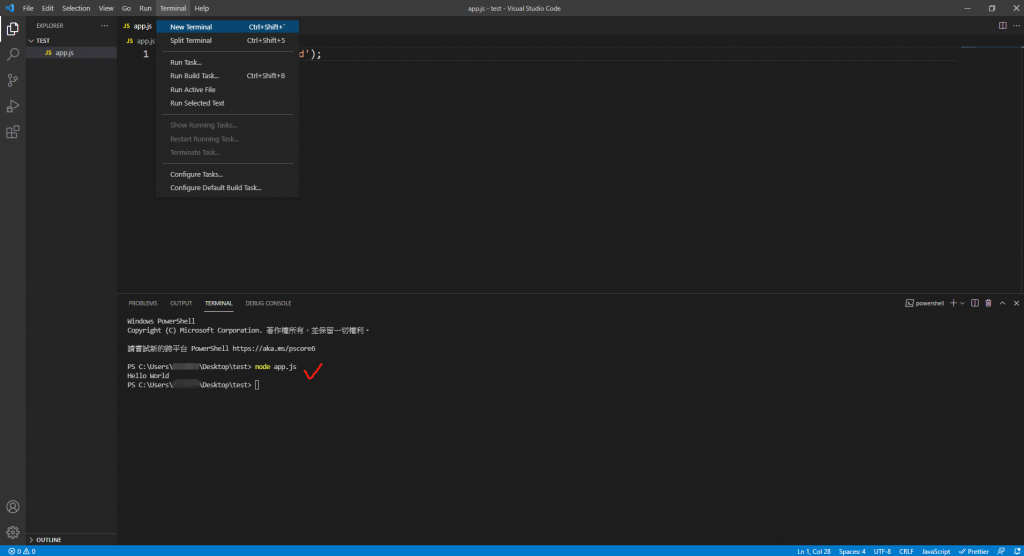The image size is (1024, 556).
Task: Open the Run menu
Action: coord(145,8)
